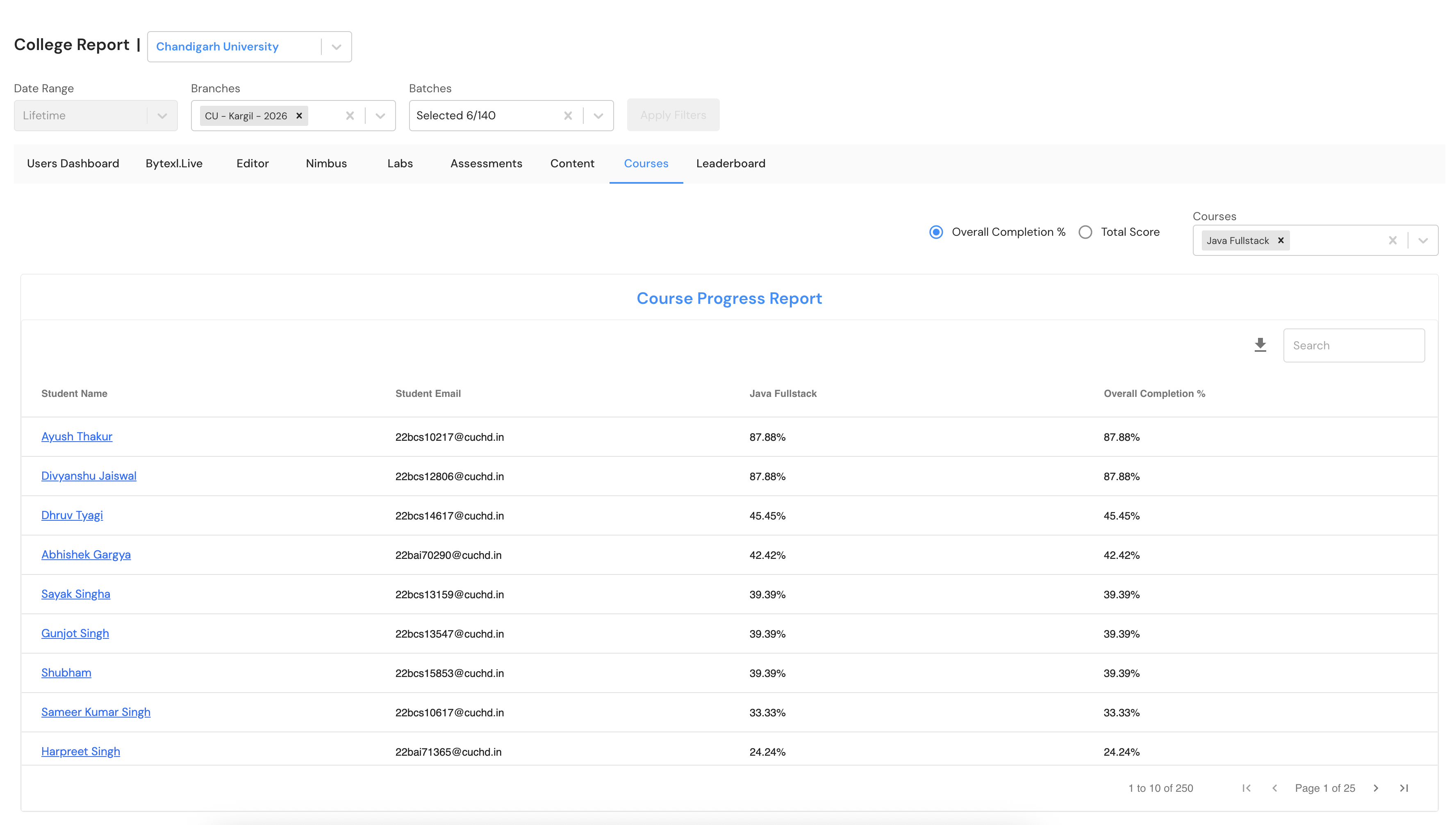Select Overall Completion % radio option
Viewport: 1456px width, 825px height.
936,232
